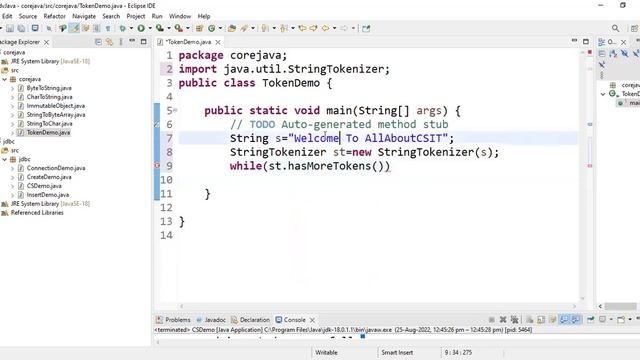
Task: Click the Pin Editor icon
Action: 366,28
